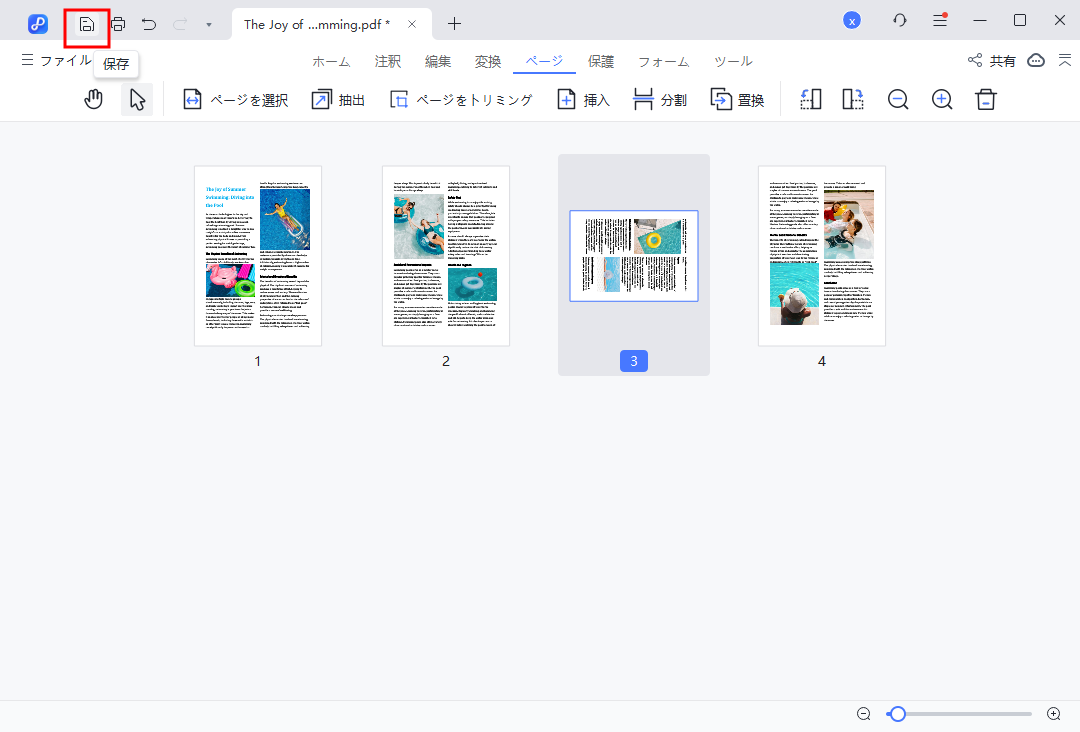This screenshot has width=1080, height=732.
Task: Click the Print icon
Action: tap(118, 23)
